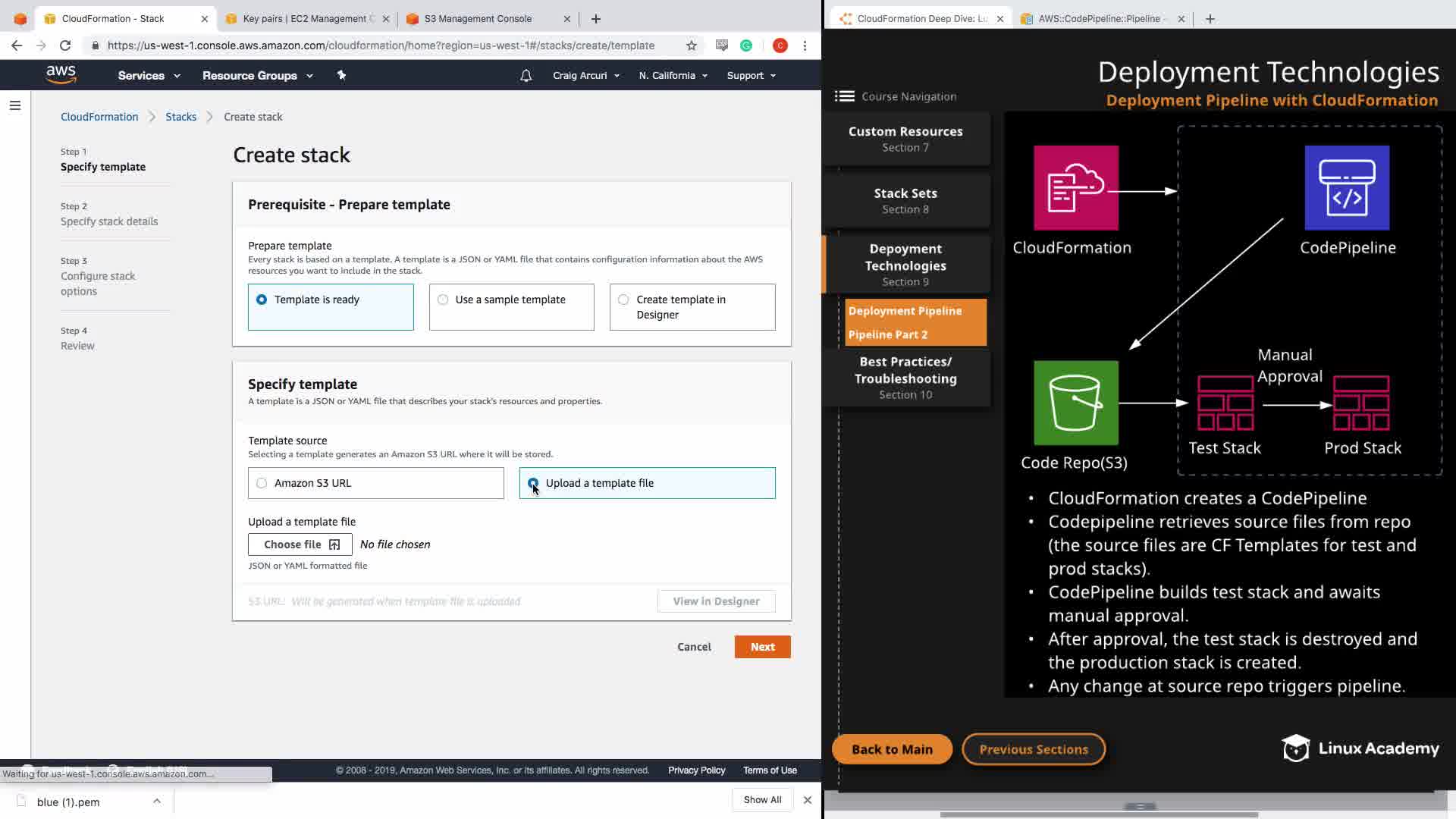Open the hamburger side menu in CloudFormation
1456x819 pixels.
click(x=15, y=105)
